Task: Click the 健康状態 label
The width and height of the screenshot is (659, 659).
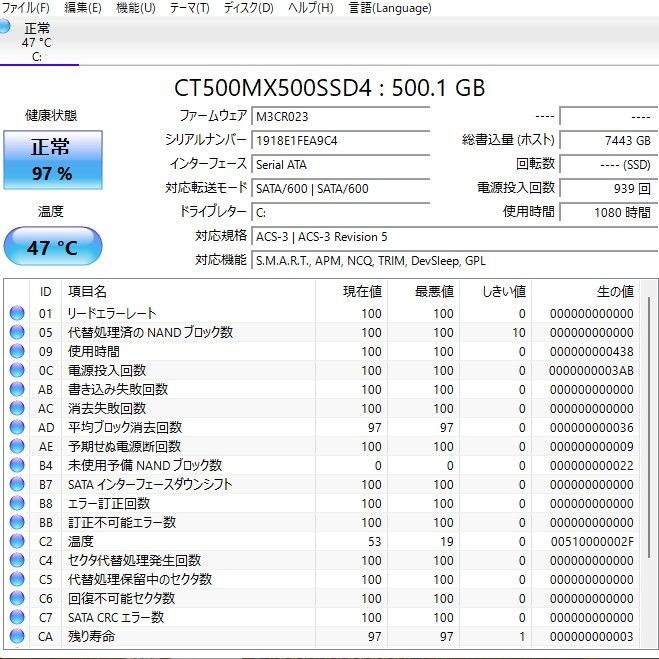Action: 51,115
